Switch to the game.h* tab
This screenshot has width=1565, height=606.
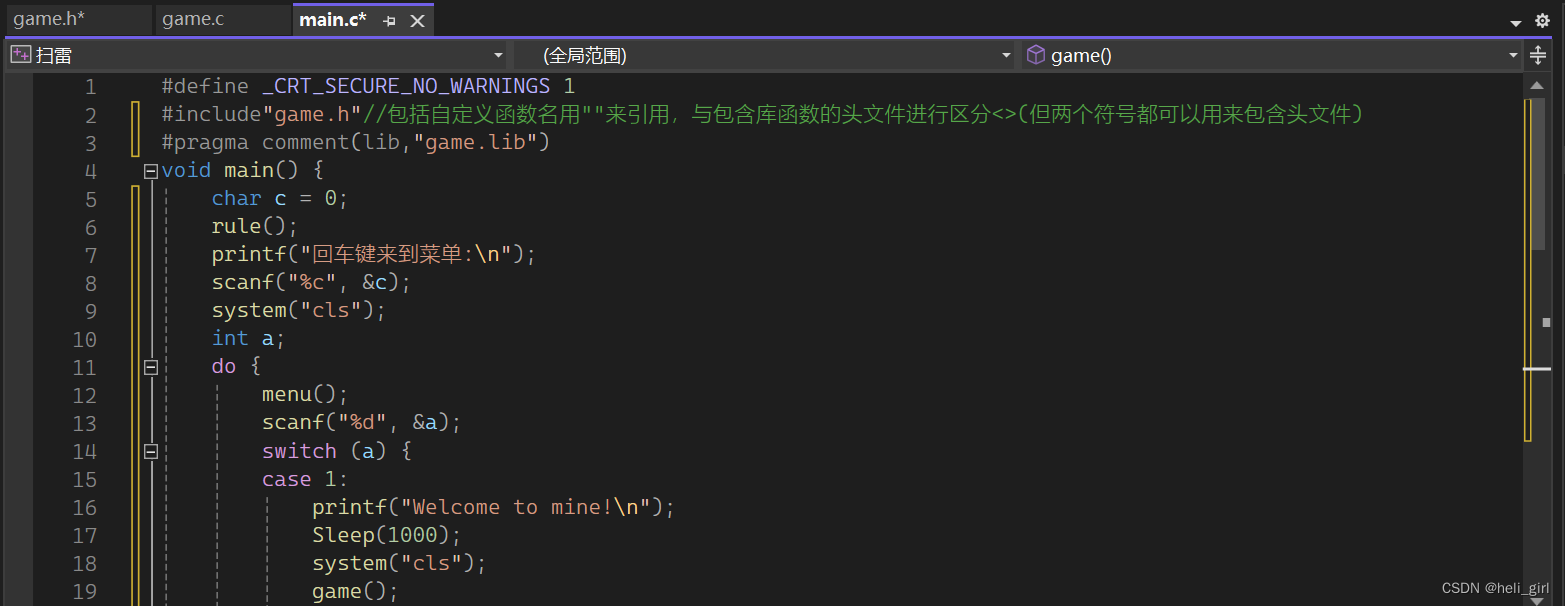pyautogui.click(x=77, y=19)
